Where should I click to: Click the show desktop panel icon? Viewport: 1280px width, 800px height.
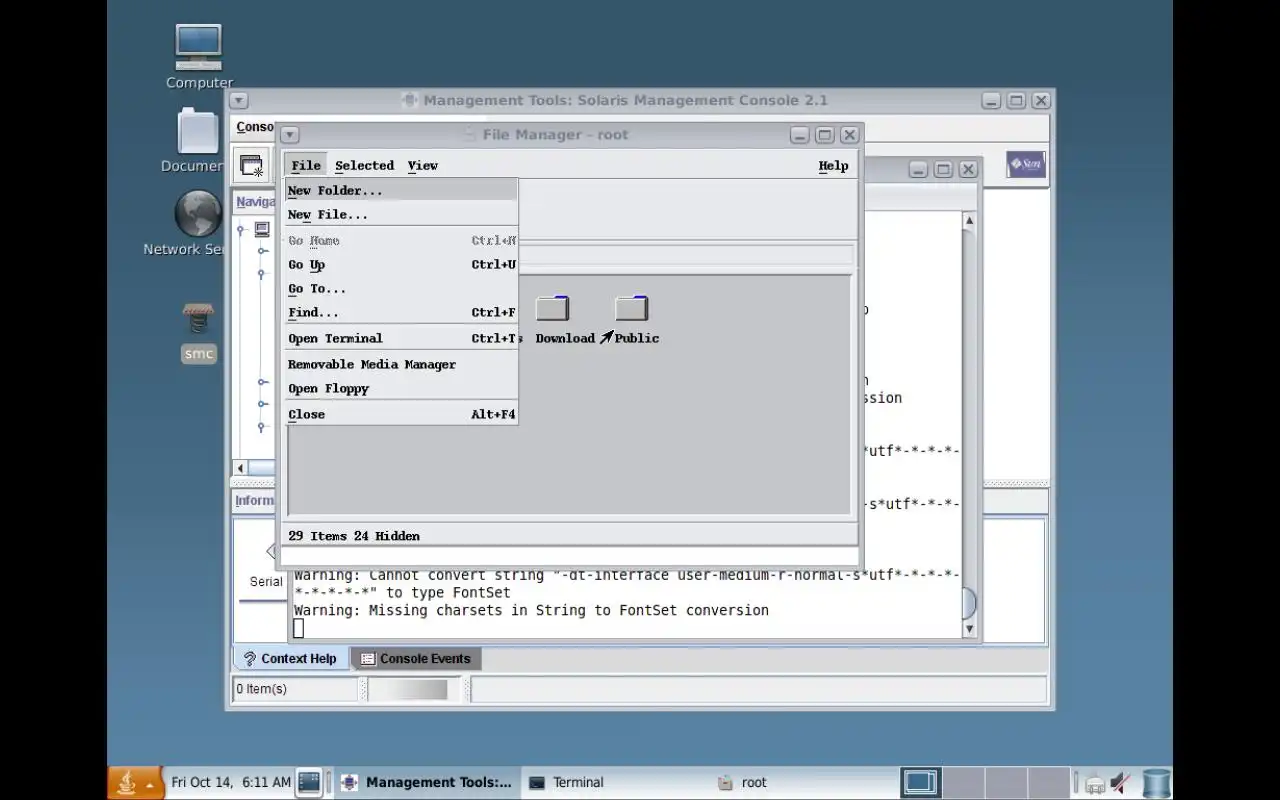point(309,782)
